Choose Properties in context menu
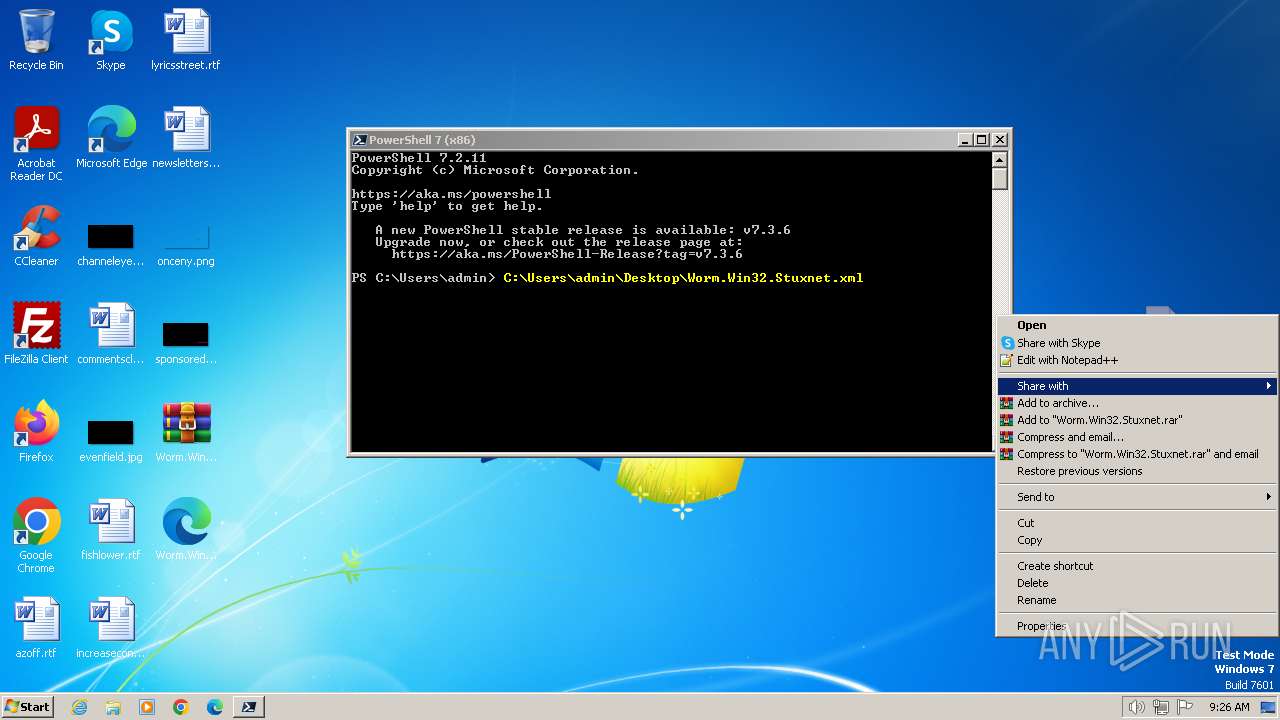1280x720 pixels. pyautogui.click(x=1137, y=626)
